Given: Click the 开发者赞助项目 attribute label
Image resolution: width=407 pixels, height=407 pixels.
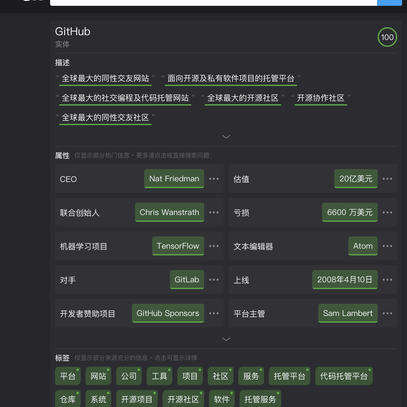Looking at the screenshot, I should coord(88,314).
